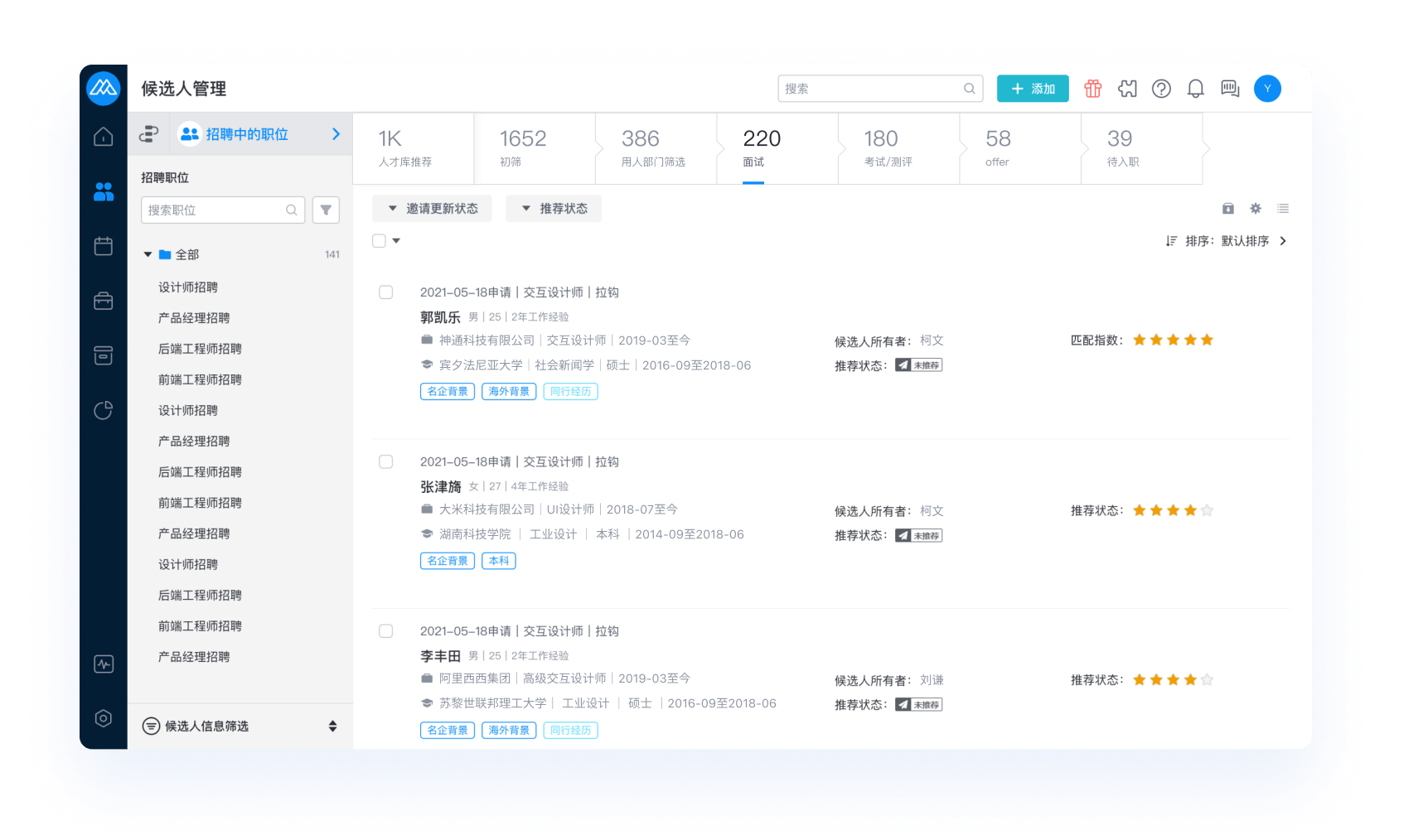Switch to the 初筛 stage tab
Image resolution: width=1404 pixels, height=840 pixels.
(522, 148)
